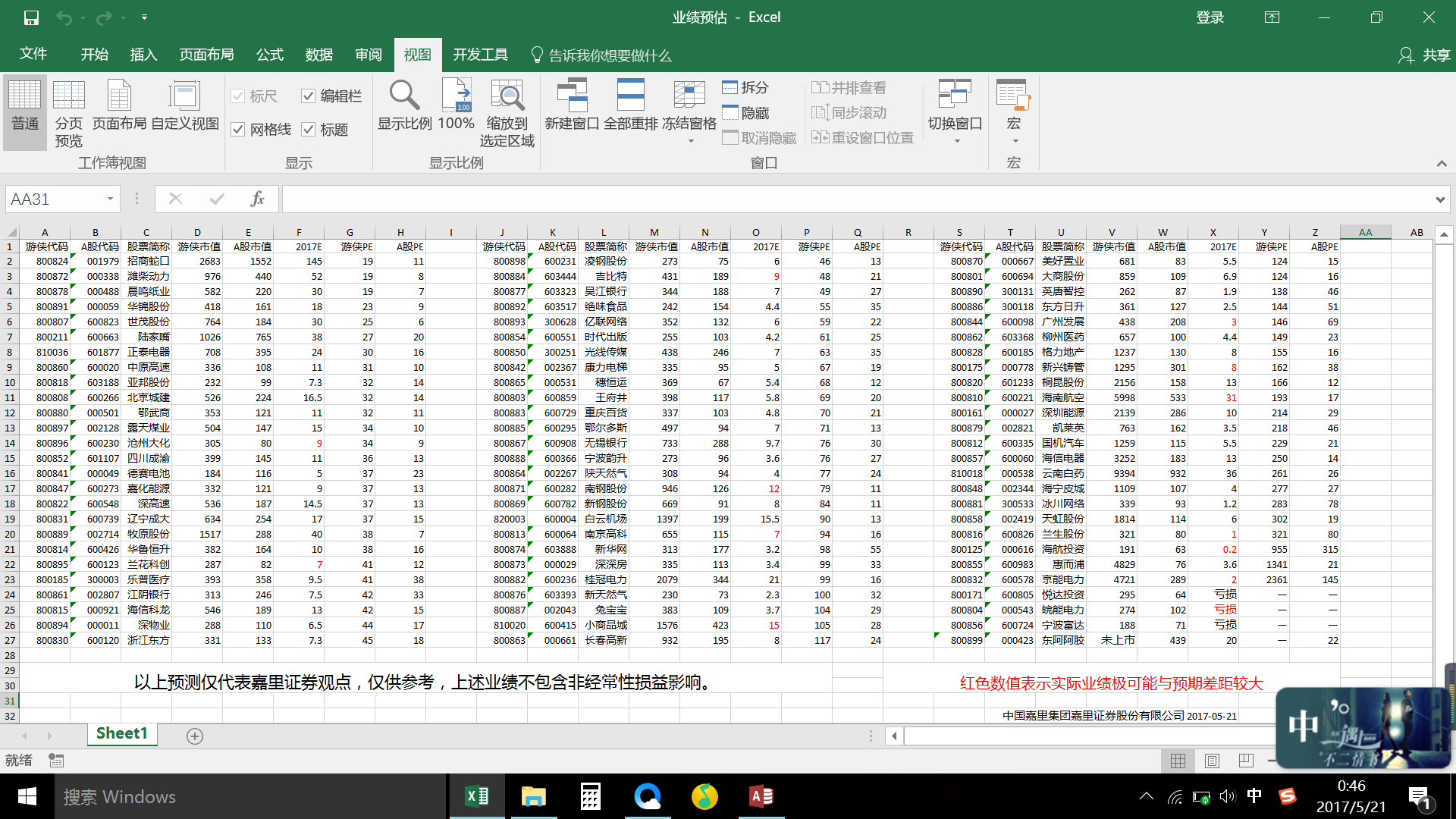The image size is (1456, 819).
Task: Switch to 页面布局 view in workbook views
Action: pyautogui.click(x=119, y=106)
